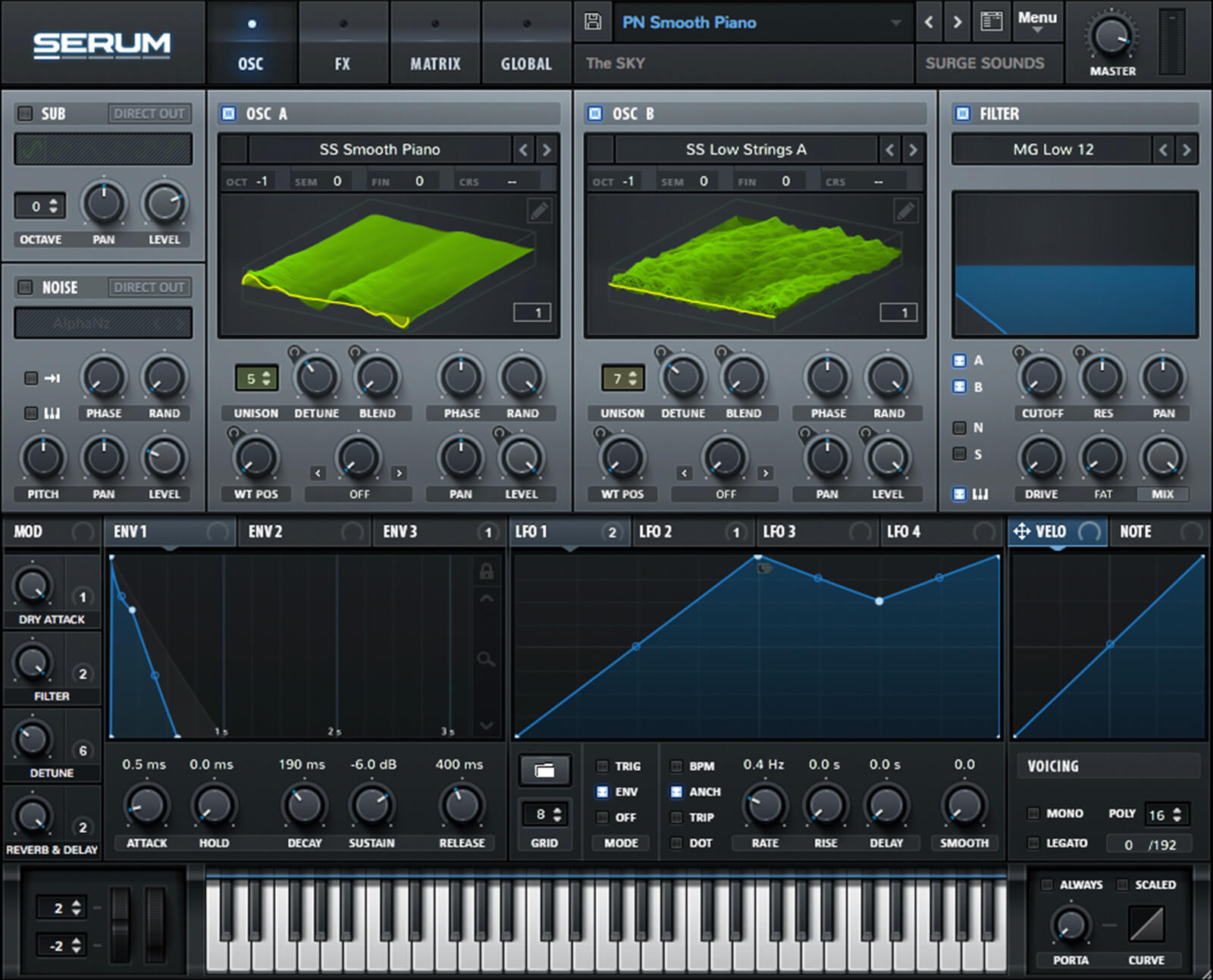Click the OSC B warp mode right arrow
Screen dimensions: 1213x980
click(x=766, y=473)
